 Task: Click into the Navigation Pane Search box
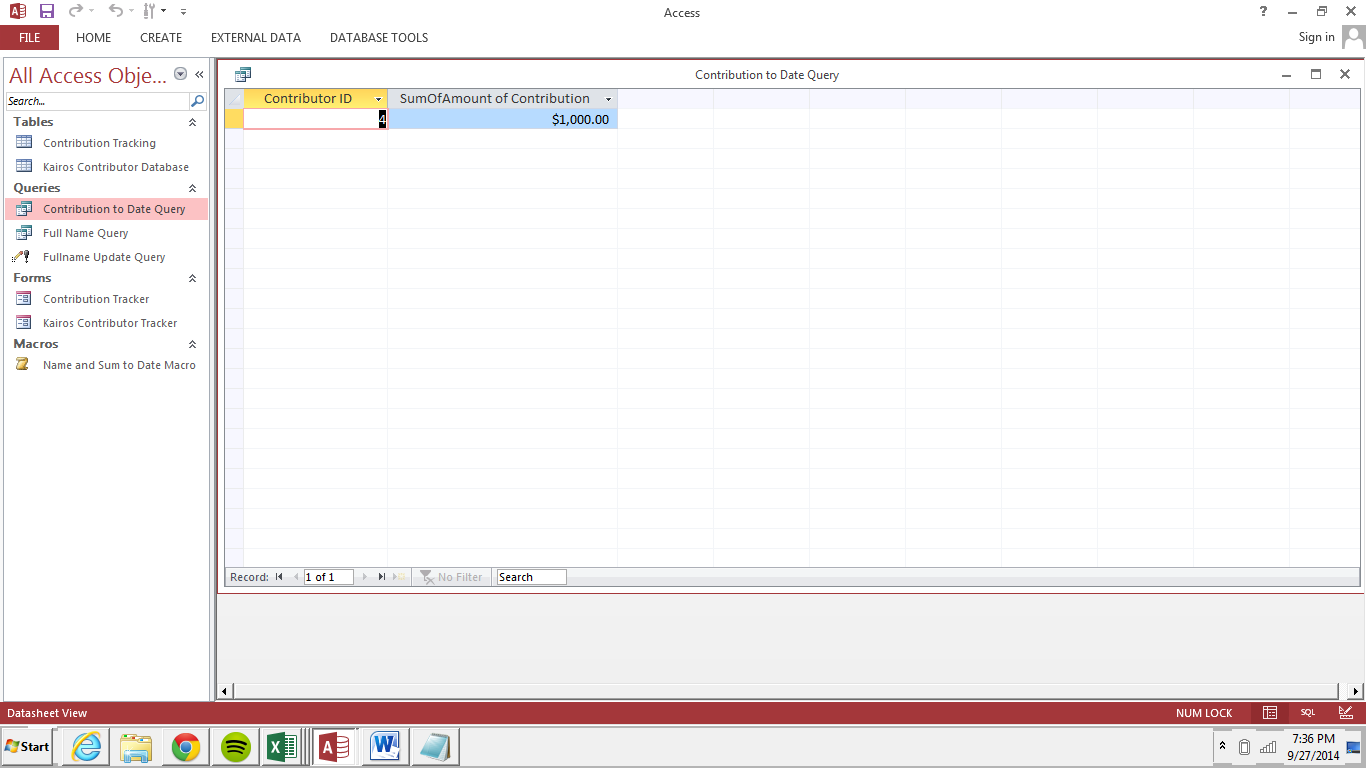point(97,101)
